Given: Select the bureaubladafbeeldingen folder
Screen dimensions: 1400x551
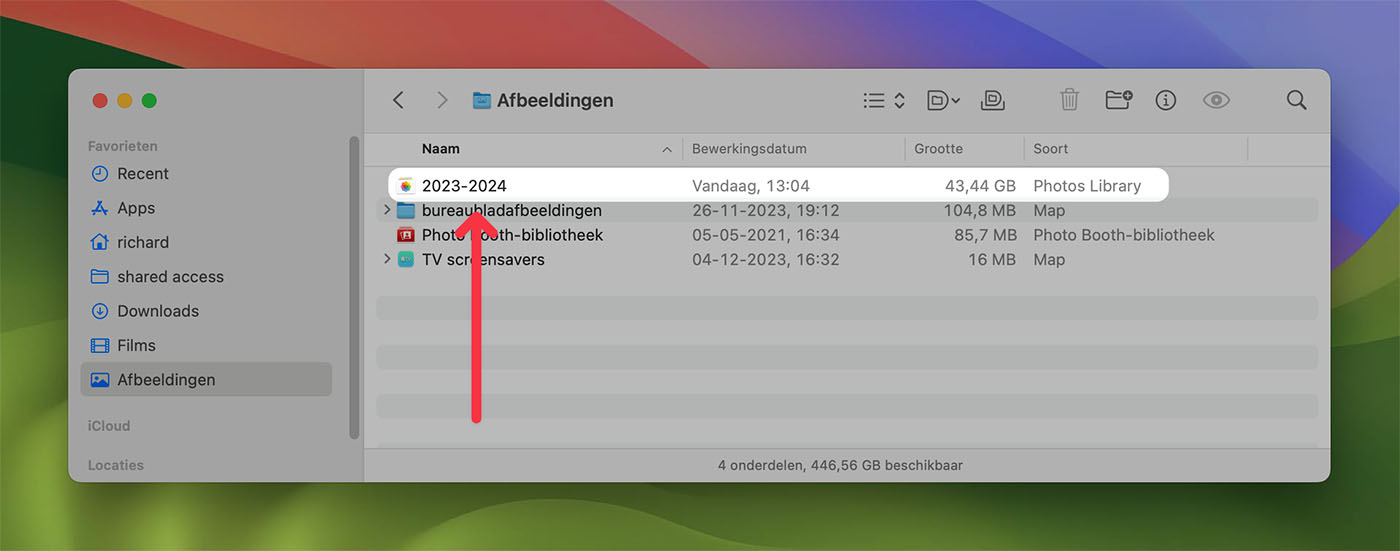Looking at the screenshot, I should pyautogui.click(x=511, y=211).
